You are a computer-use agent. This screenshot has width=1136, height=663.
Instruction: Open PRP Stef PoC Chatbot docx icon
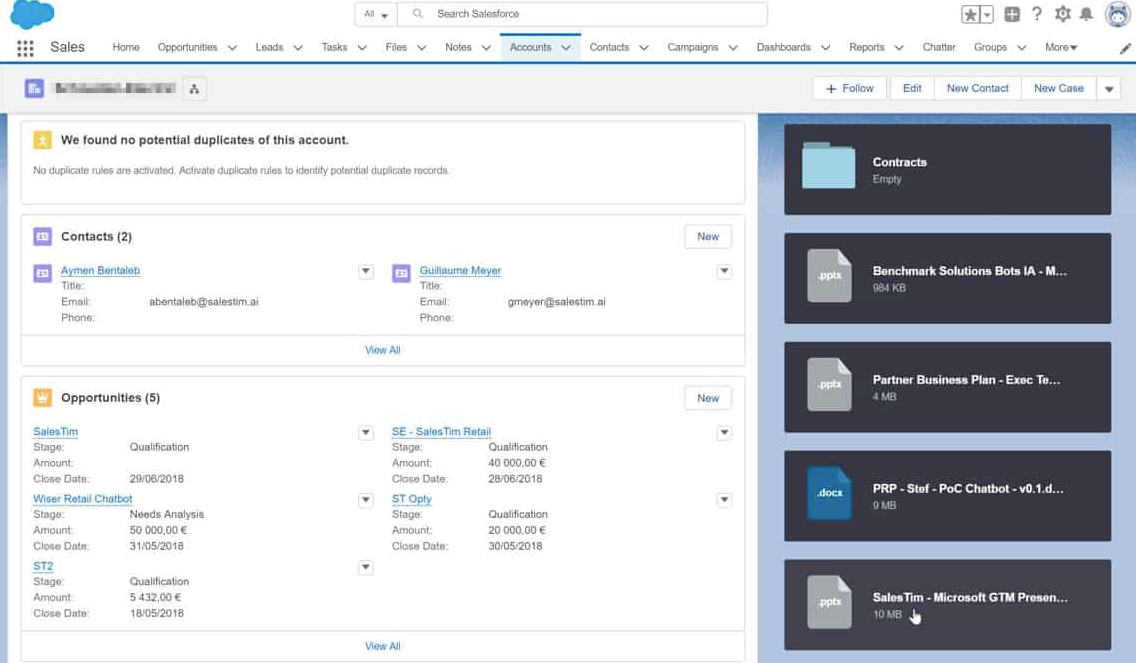coord(830,493)
